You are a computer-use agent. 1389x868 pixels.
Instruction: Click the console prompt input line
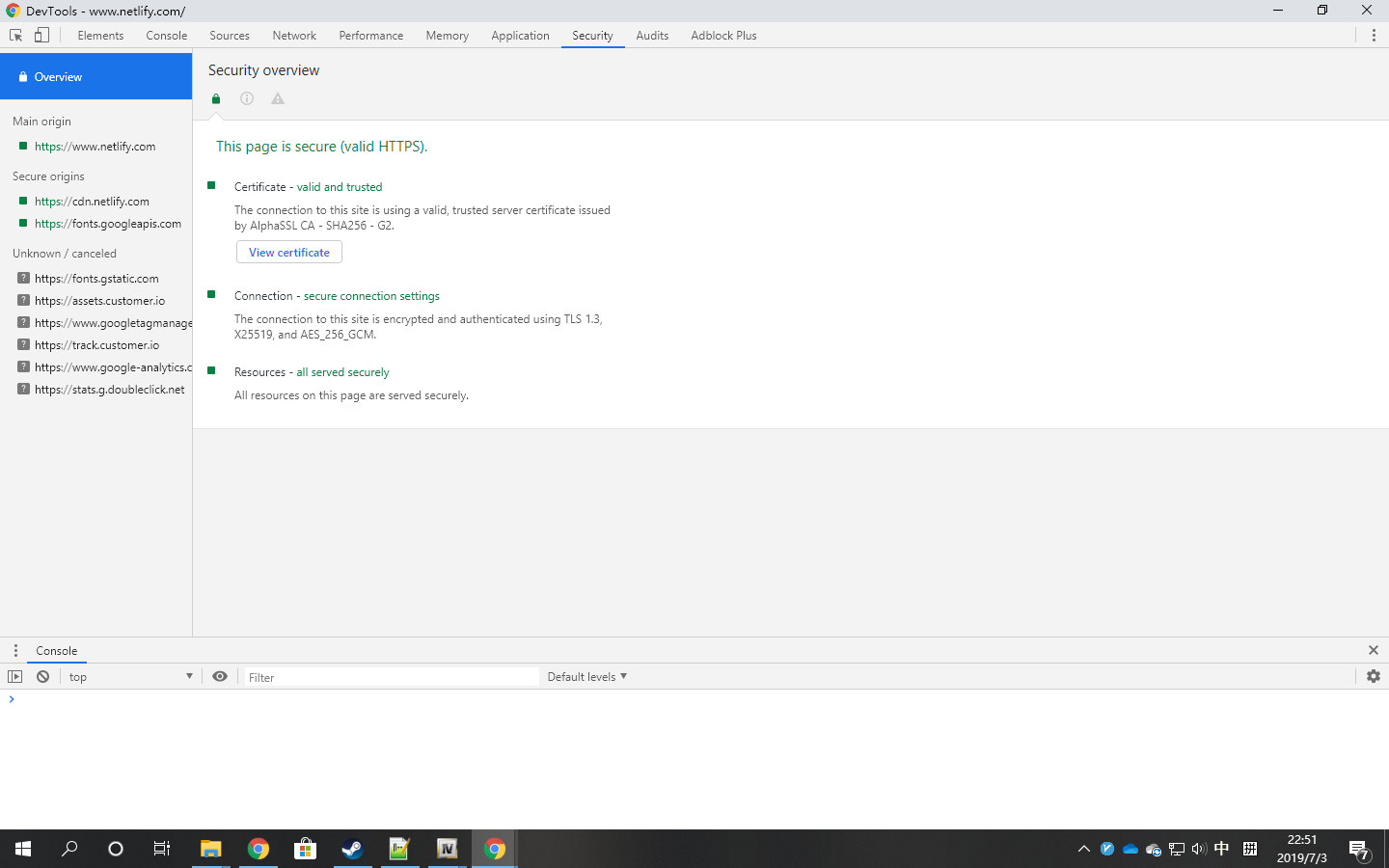(x=694, y=699)
